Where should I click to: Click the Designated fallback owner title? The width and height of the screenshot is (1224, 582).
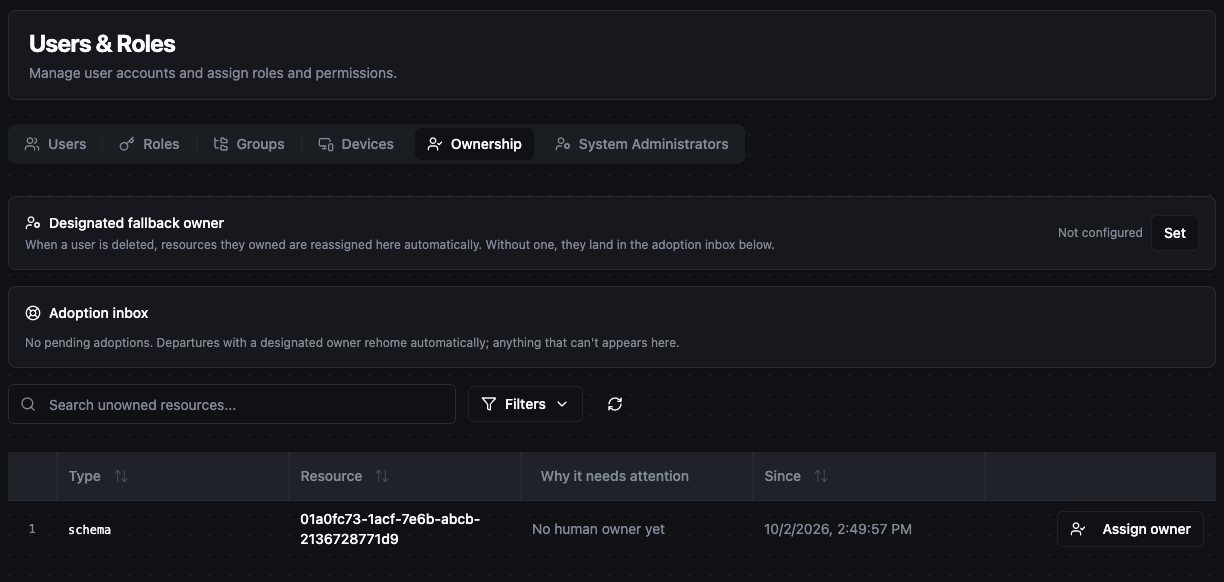pyautogui.click(x=136, y=223)
